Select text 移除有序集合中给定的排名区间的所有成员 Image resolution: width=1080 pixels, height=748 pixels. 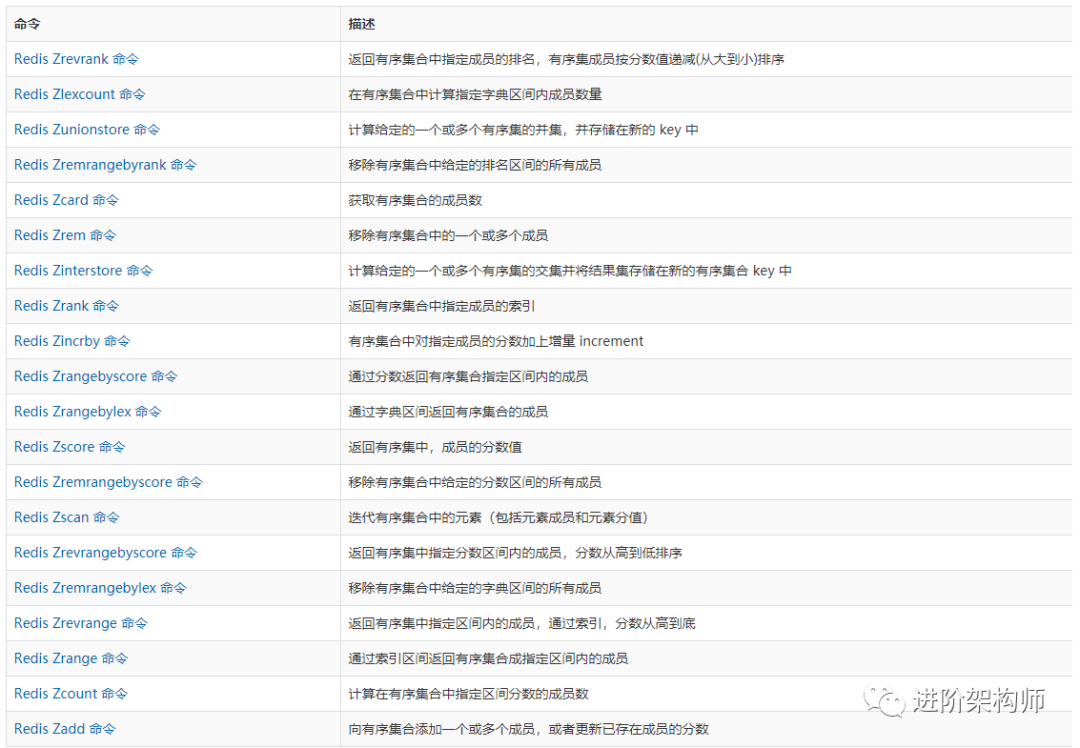pyautogui.click(x=475, y=165)
